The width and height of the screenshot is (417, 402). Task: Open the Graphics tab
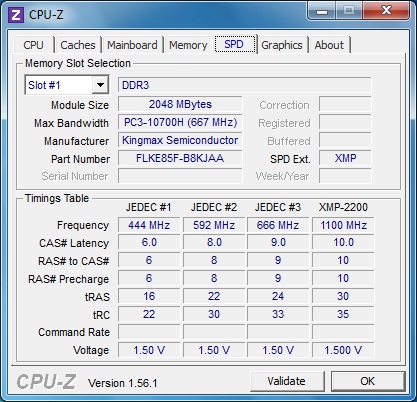point(282,45)
